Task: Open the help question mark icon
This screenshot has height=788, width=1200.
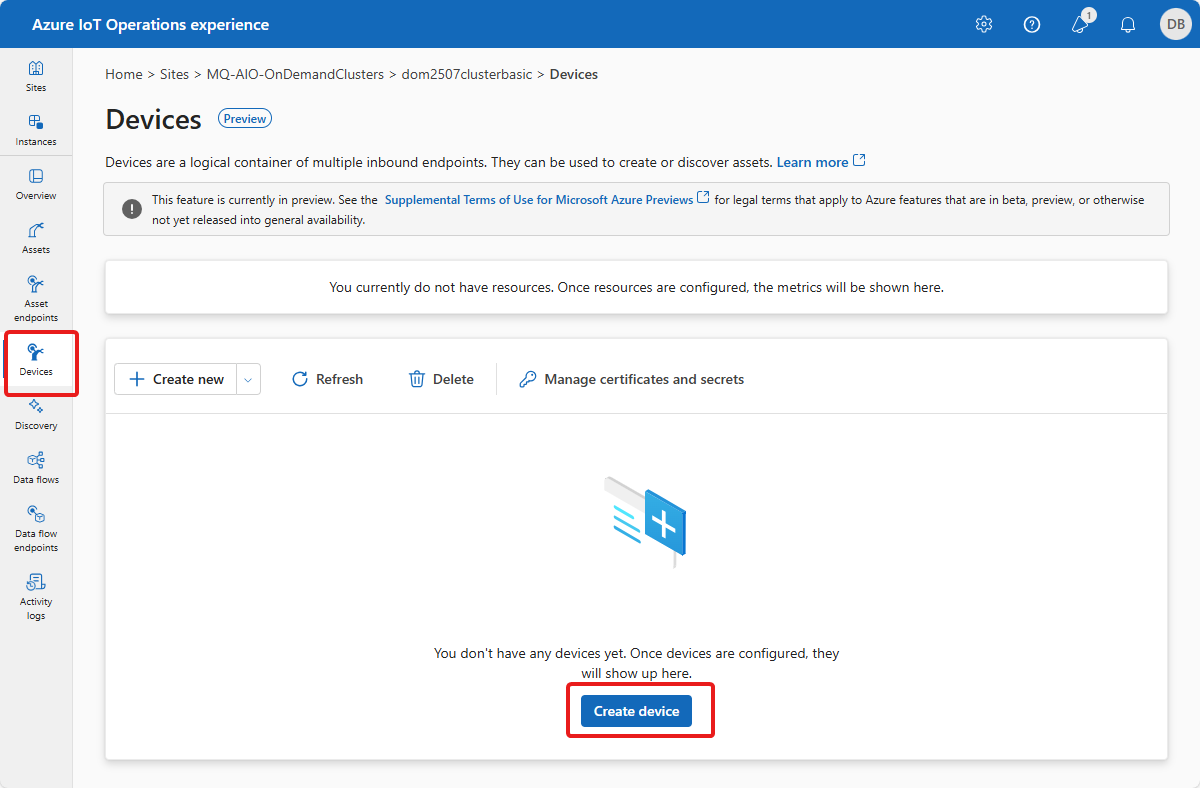Action: [1032, 24]
